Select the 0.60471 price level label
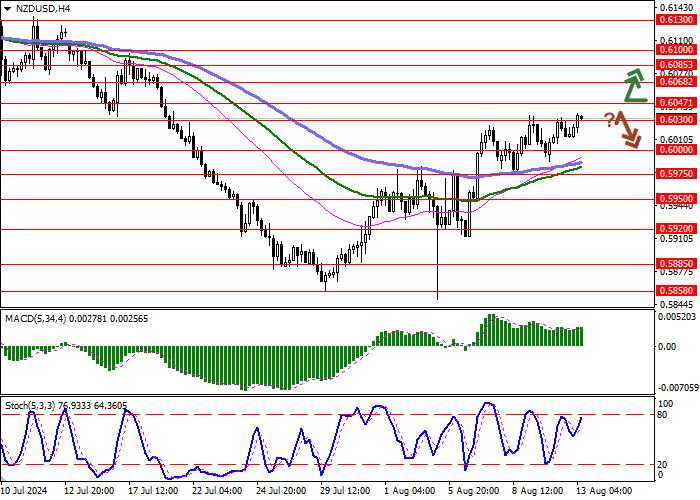This screenshot has width=700, height=500. [676, 103]
